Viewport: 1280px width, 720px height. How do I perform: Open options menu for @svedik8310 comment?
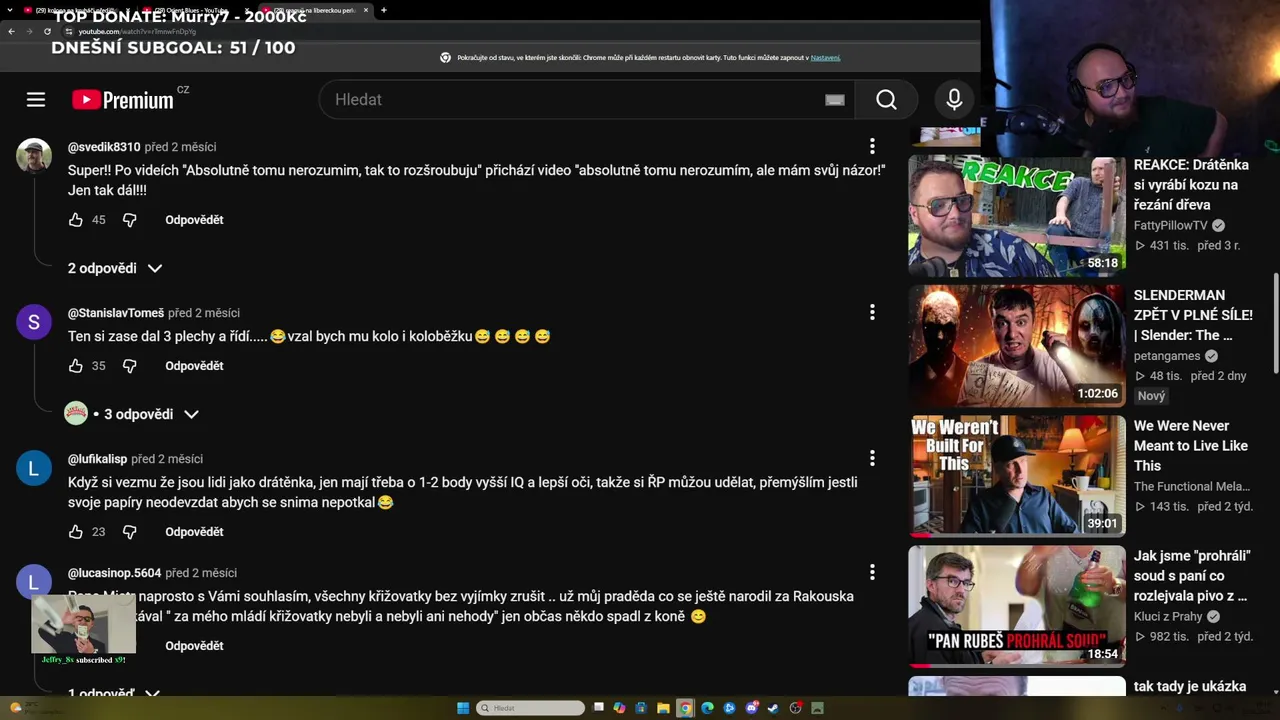872,147
